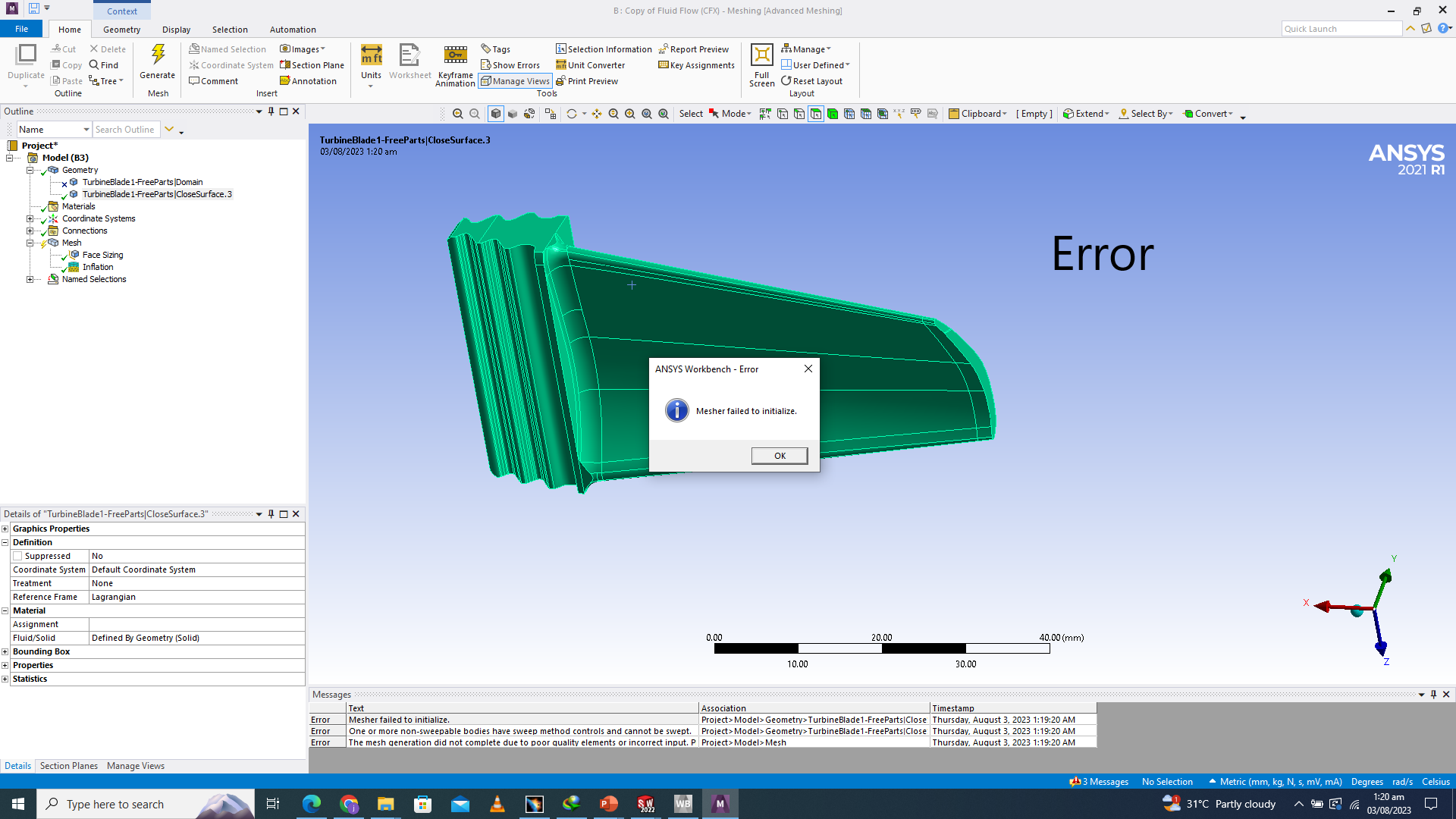1456x819 pixels.
Task: Toggle Show Errors in Tools
Action: point(510,65)
